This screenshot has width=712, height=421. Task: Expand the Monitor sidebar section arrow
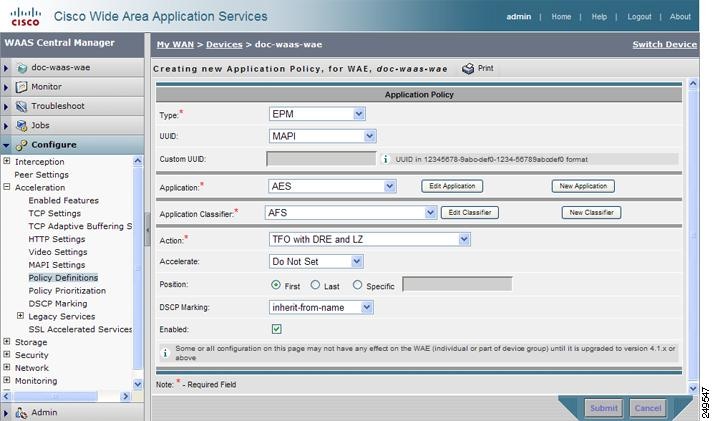point(6,87)
